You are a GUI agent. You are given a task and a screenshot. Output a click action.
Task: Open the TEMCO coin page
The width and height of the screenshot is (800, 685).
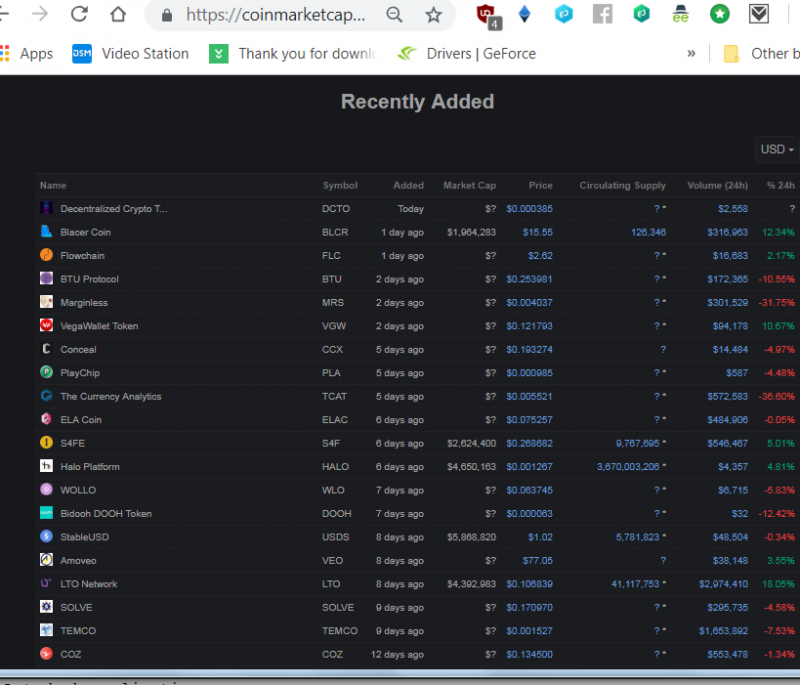78,631
